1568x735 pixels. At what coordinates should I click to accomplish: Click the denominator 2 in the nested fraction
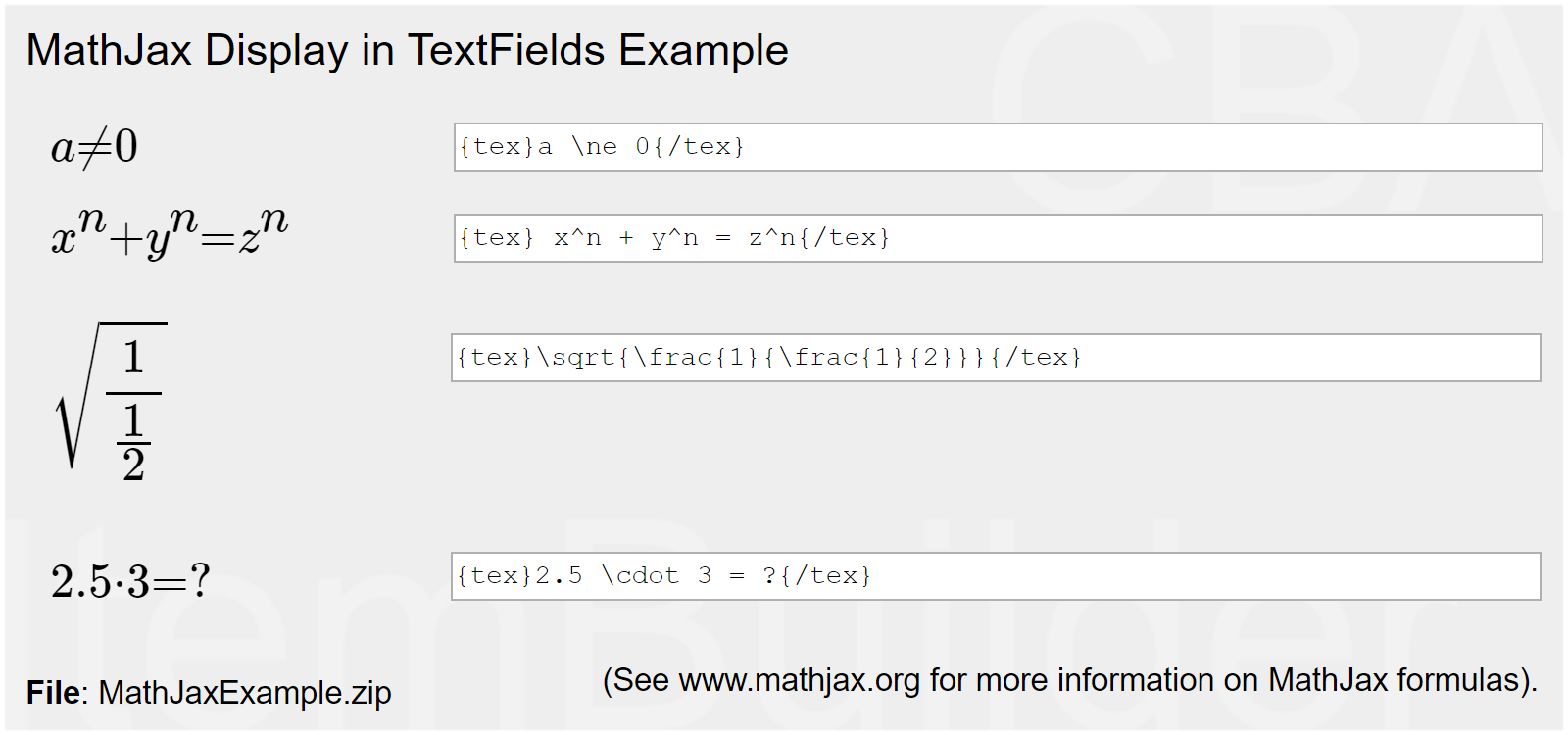coord(134,465)
